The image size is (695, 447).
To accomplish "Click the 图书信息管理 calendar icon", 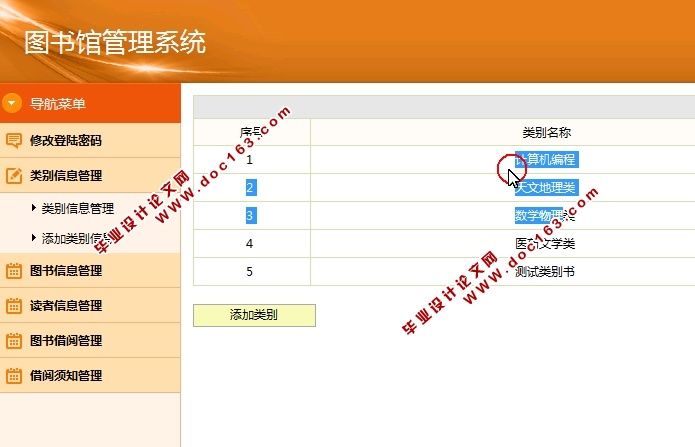I will point(13,271).
